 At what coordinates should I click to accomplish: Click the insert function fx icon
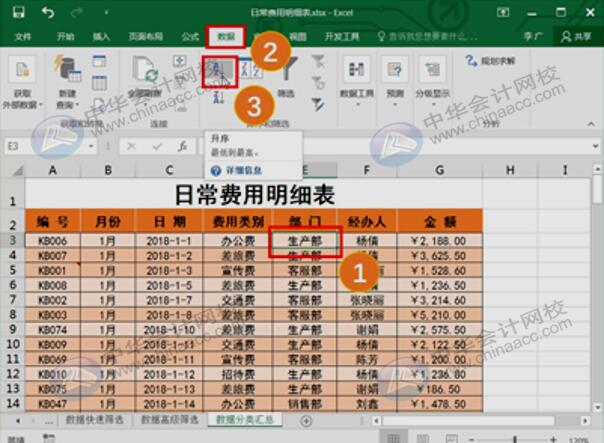coord(182,146)
